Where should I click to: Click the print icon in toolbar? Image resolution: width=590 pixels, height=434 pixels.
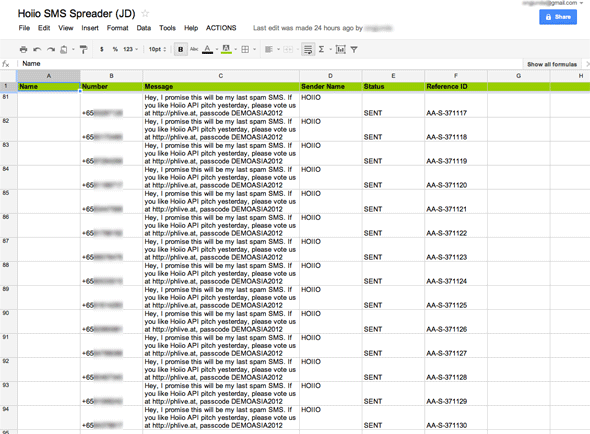[23, 49]
